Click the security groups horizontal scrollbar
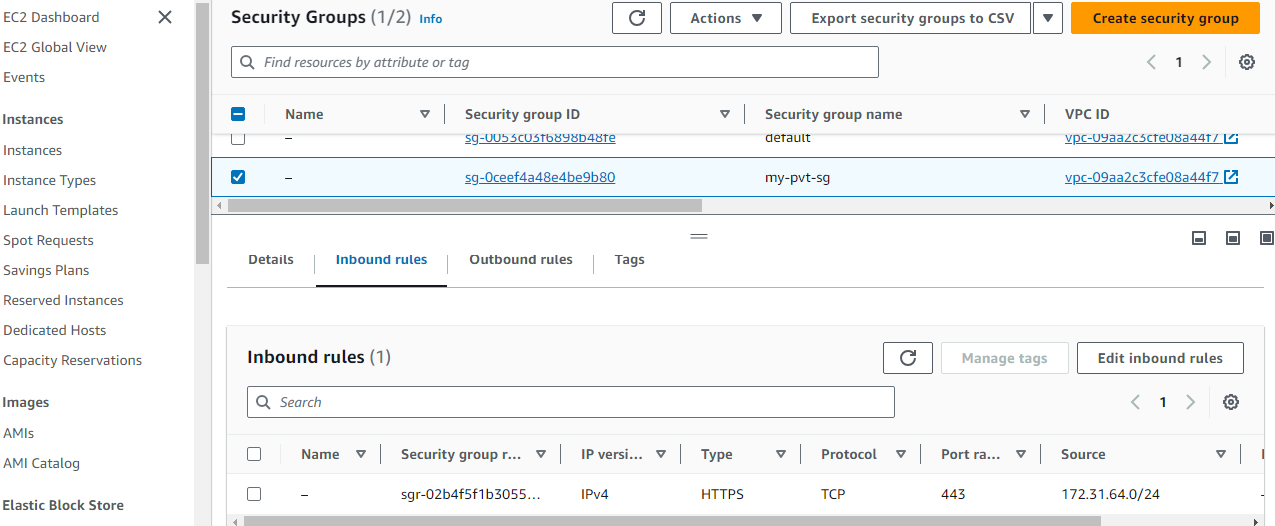This screenshot has height=526, width=1275. pyautogui.click(x=464, y=205)
